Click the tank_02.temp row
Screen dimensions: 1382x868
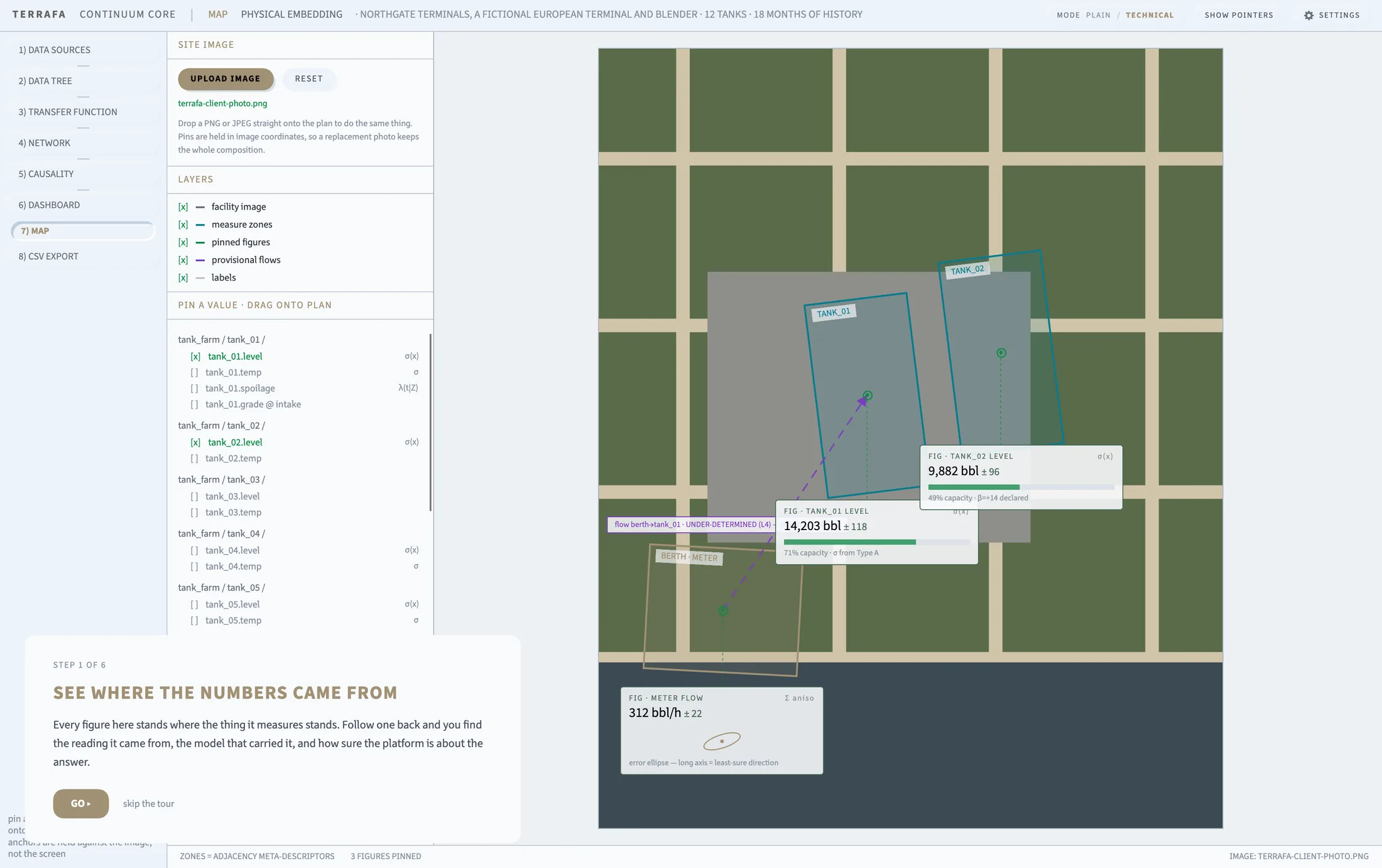pos(298,458)
